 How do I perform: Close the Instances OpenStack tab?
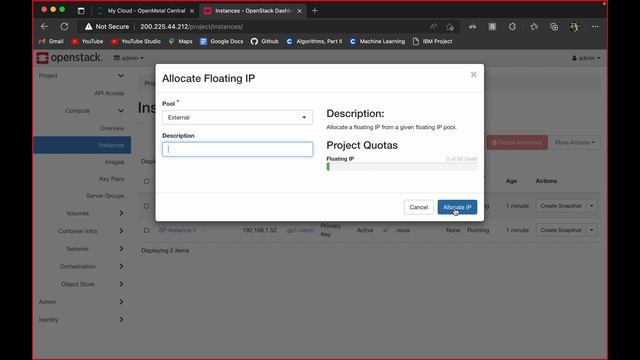pos(300,11)
